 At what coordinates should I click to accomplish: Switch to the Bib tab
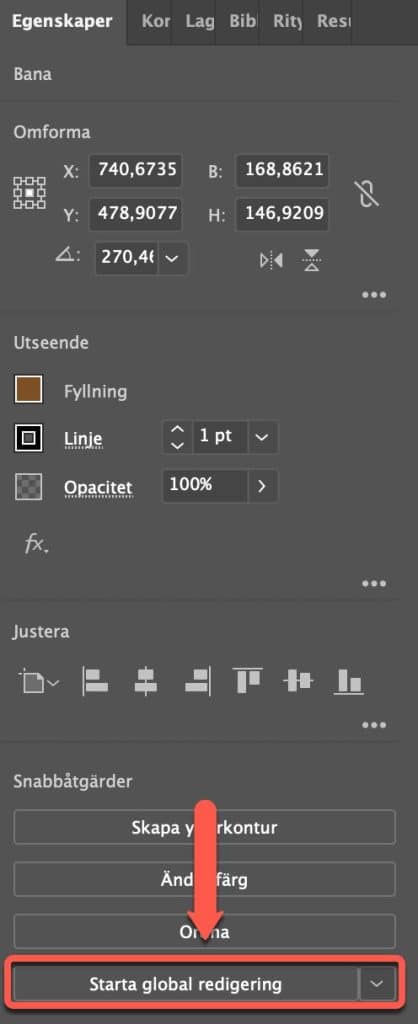[243, 21]
